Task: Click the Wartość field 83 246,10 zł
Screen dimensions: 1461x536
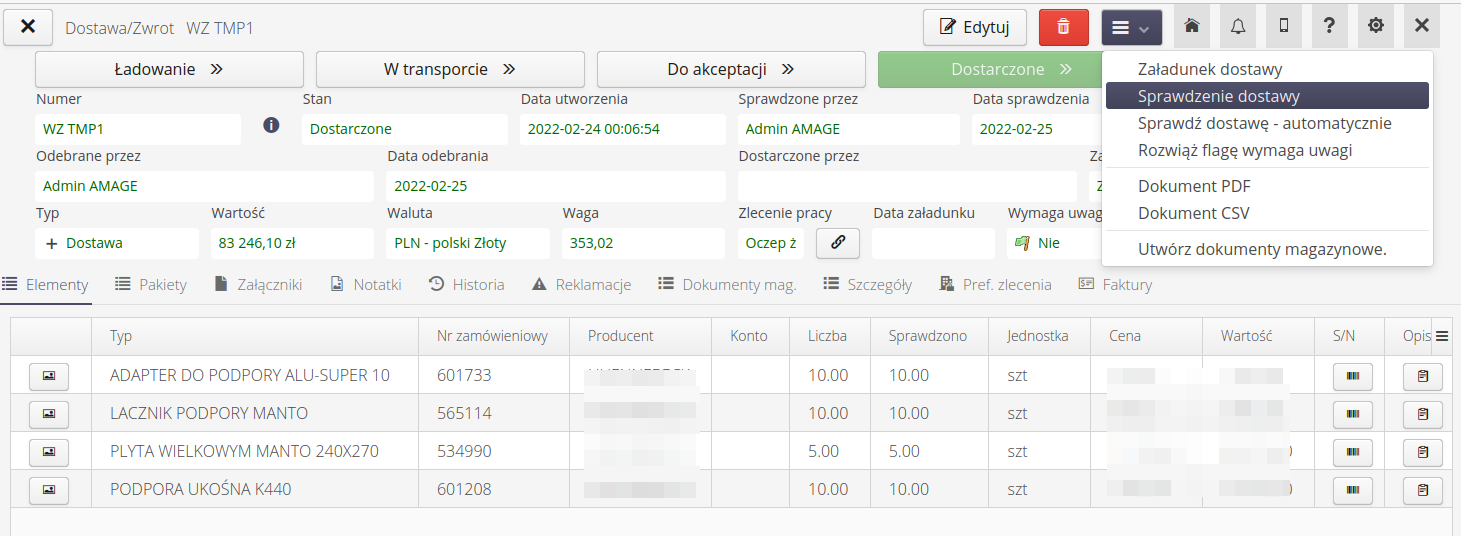Action: (293, 243)
